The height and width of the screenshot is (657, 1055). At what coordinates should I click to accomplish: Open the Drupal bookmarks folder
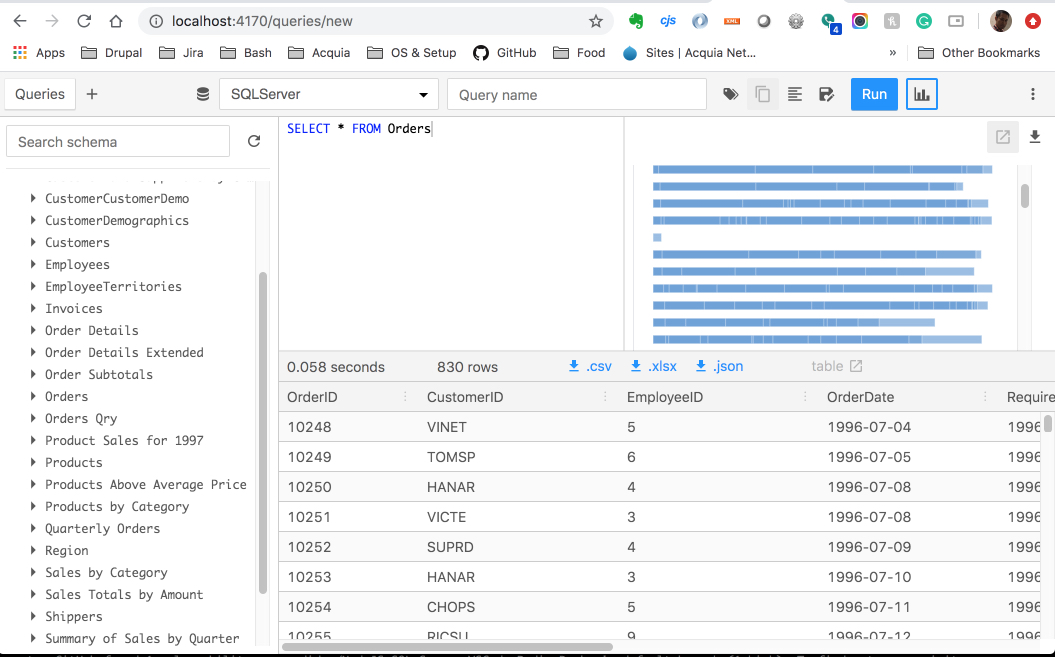[x=112, y=53]
